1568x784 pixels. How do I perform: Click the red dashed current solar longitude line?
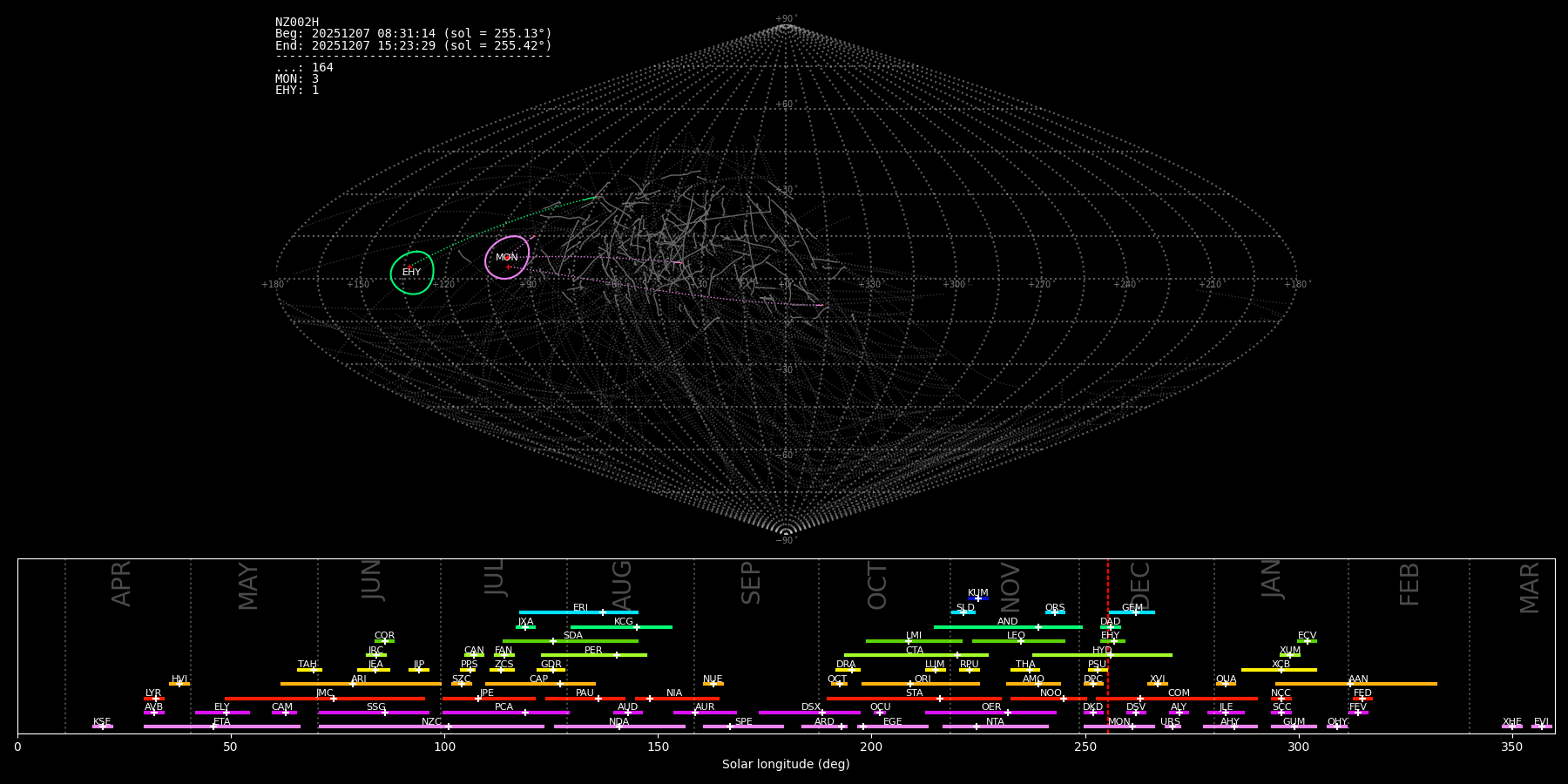click(1108, 645)
